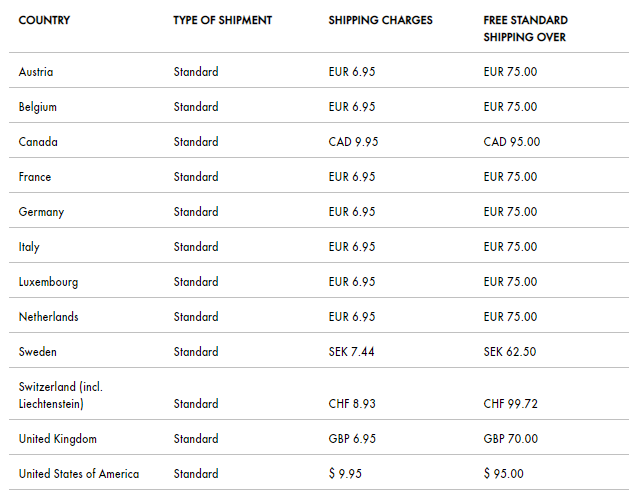Select the United States of America cell

pyautogui.click(x=79, y=474)
